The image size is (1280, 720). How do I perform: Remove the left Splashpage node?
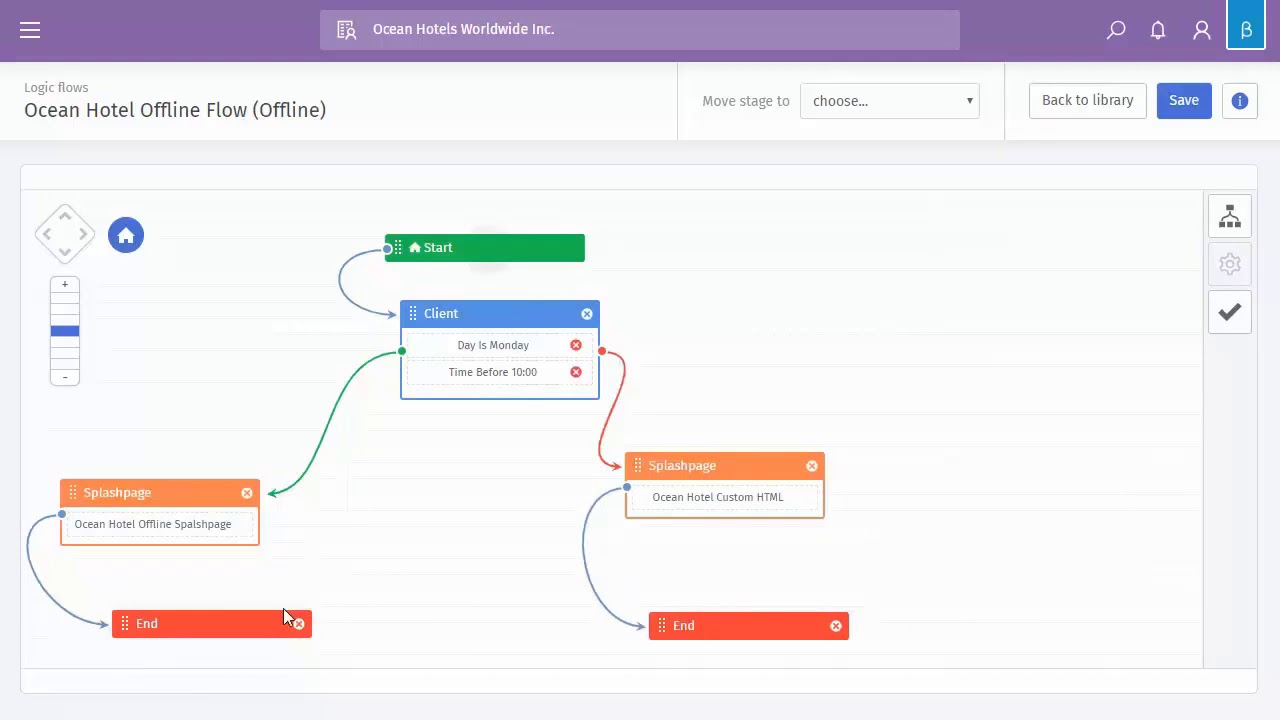click(247, 493)
